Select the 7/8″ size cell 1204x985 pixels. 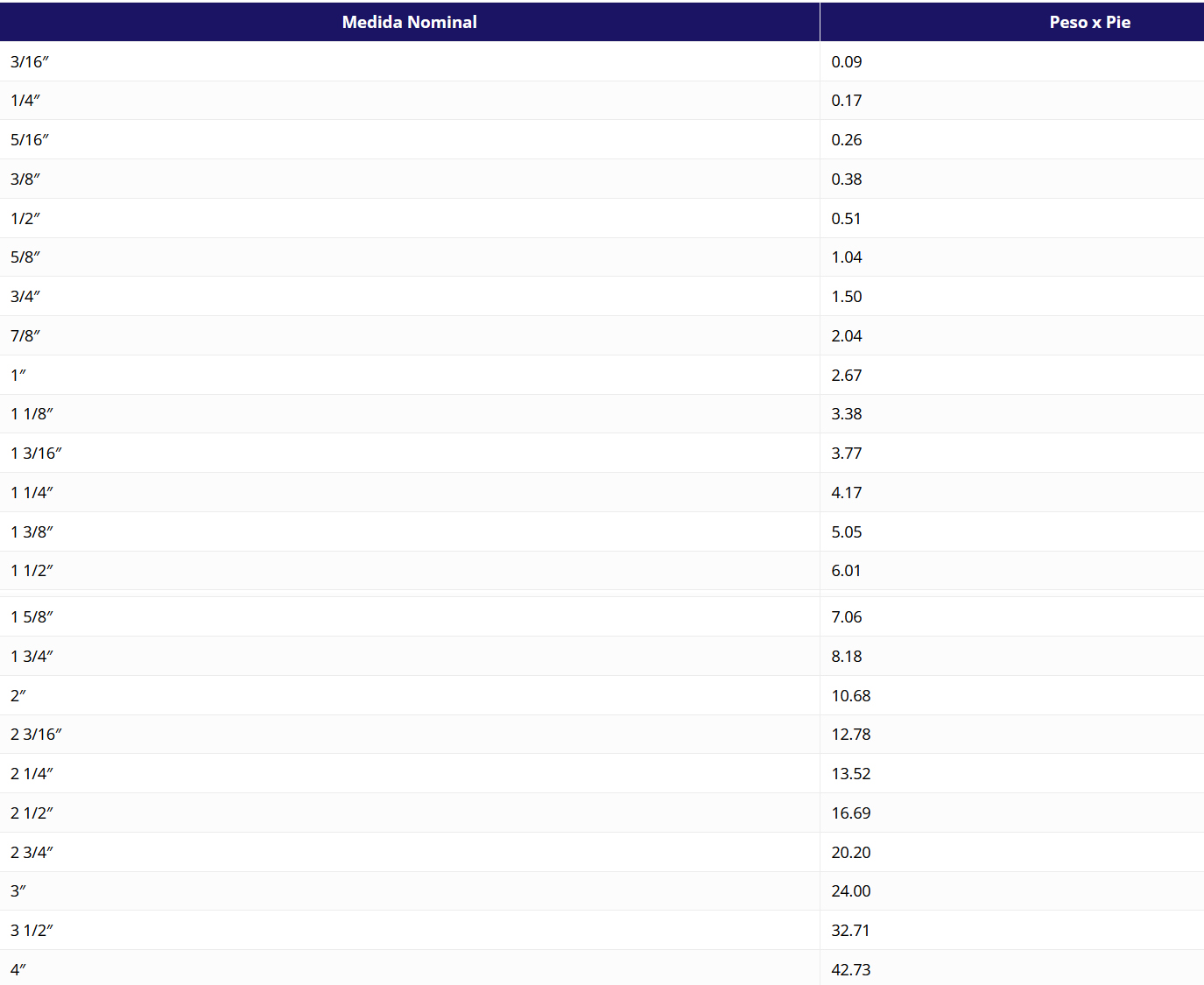point(25,336)
